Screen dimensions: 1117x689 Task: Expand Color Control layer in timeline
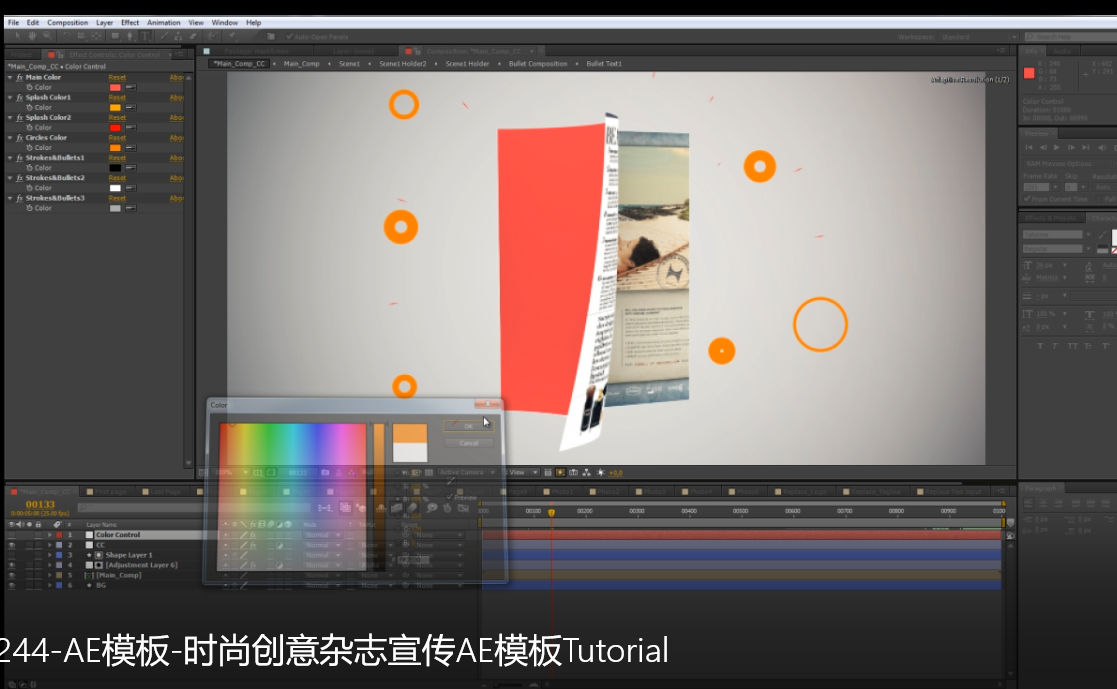coord(50,535)
